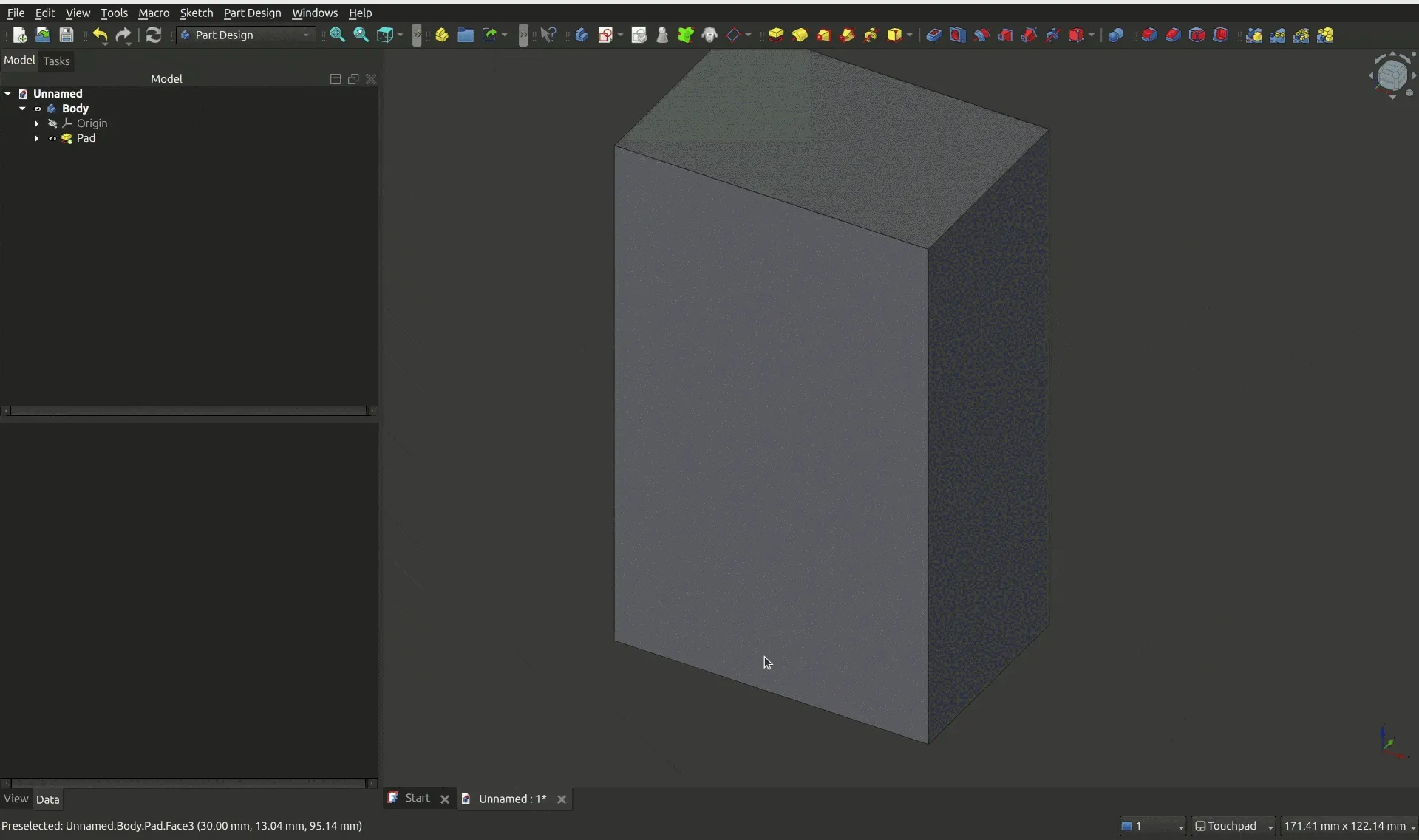Create a new group folder
Image resolution: width=1419 pixels, height=840 pixels.
(466, 35)
